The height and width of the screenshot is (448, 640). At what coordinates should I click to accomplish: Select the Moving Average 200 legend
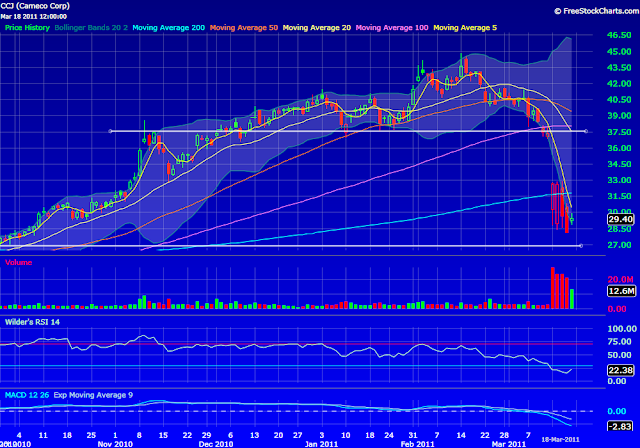pyautogui.click(x=169, y=28)
